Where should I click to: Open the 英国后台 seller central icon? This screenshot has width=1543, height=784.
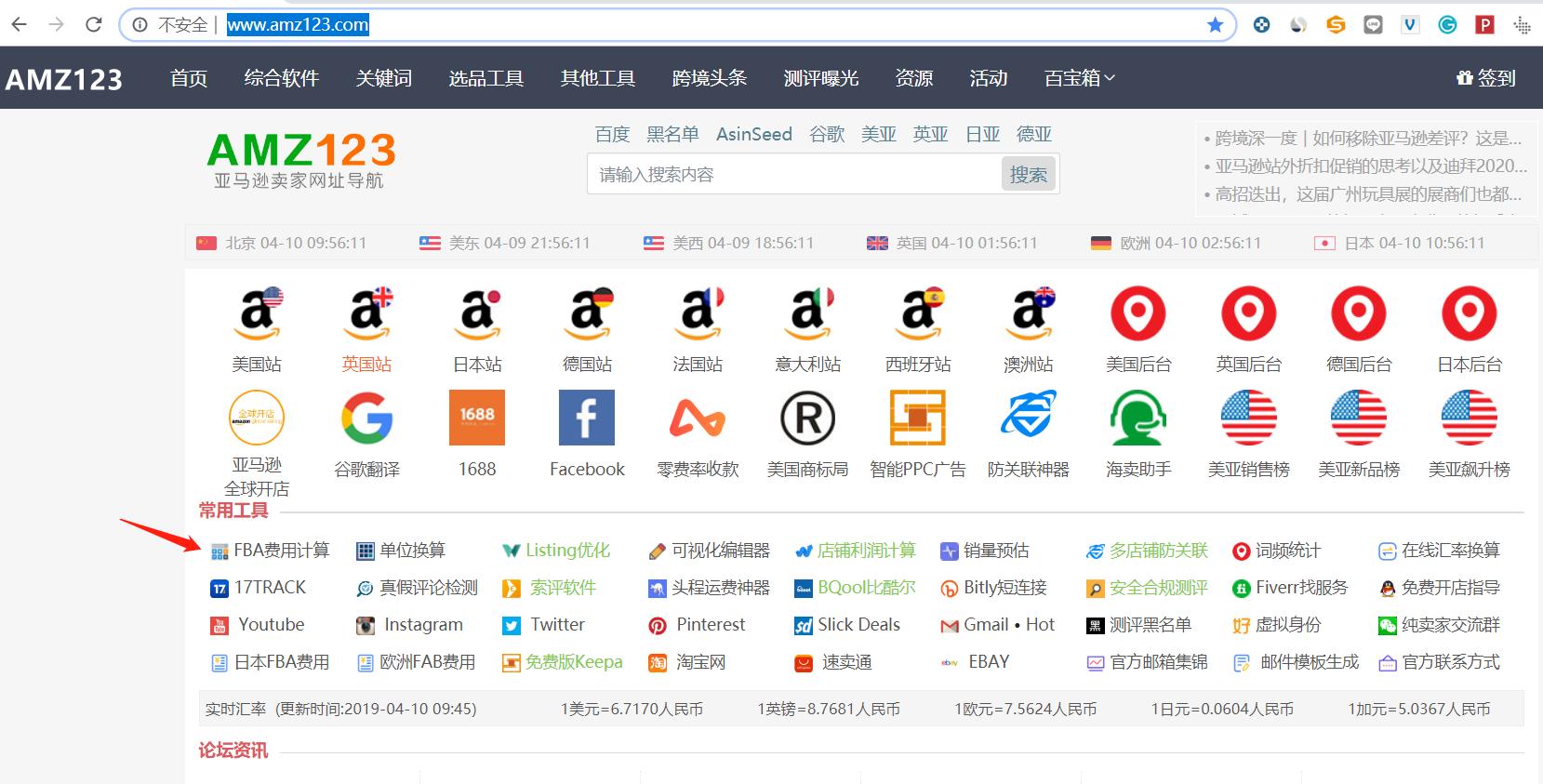(x=1248, y=313)
